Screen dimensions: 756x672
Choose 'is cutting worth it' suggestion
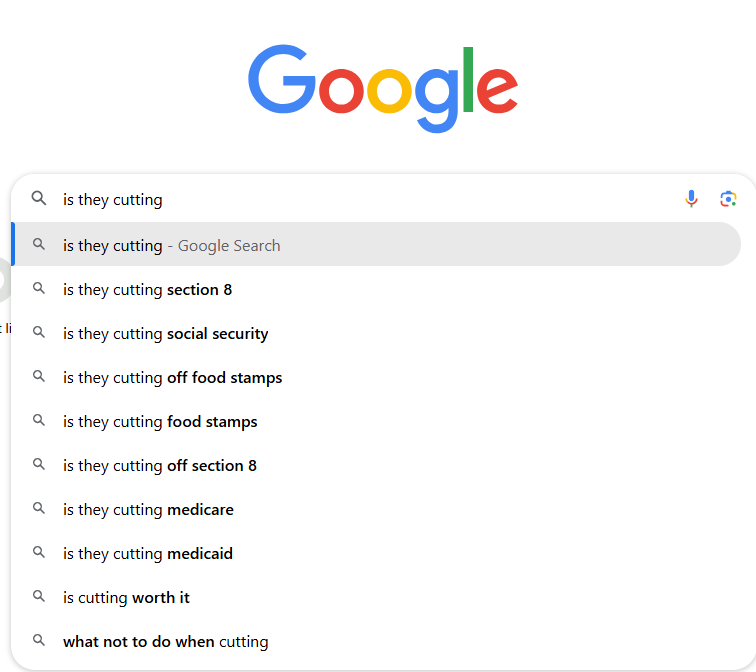pyautogui.click(x=126, y=598)
